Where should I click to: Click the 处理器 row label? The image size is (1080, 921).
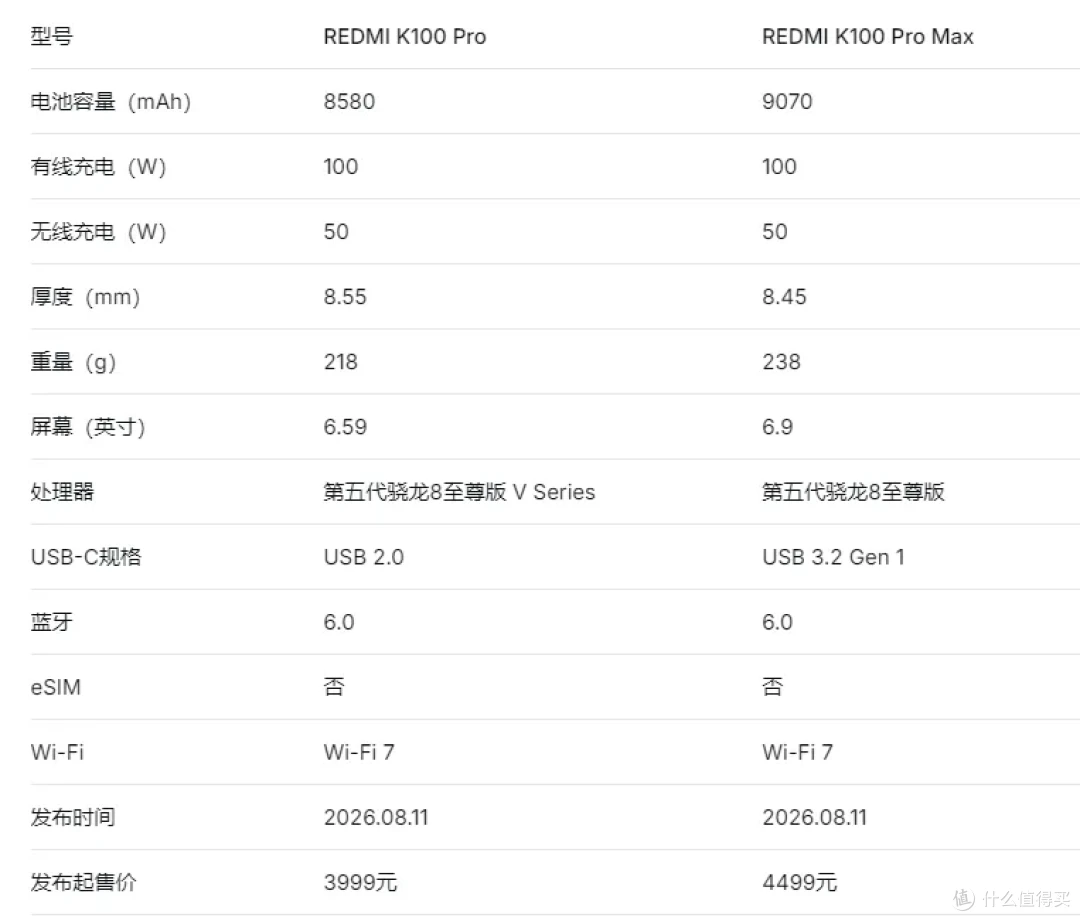tap(62, 492)
